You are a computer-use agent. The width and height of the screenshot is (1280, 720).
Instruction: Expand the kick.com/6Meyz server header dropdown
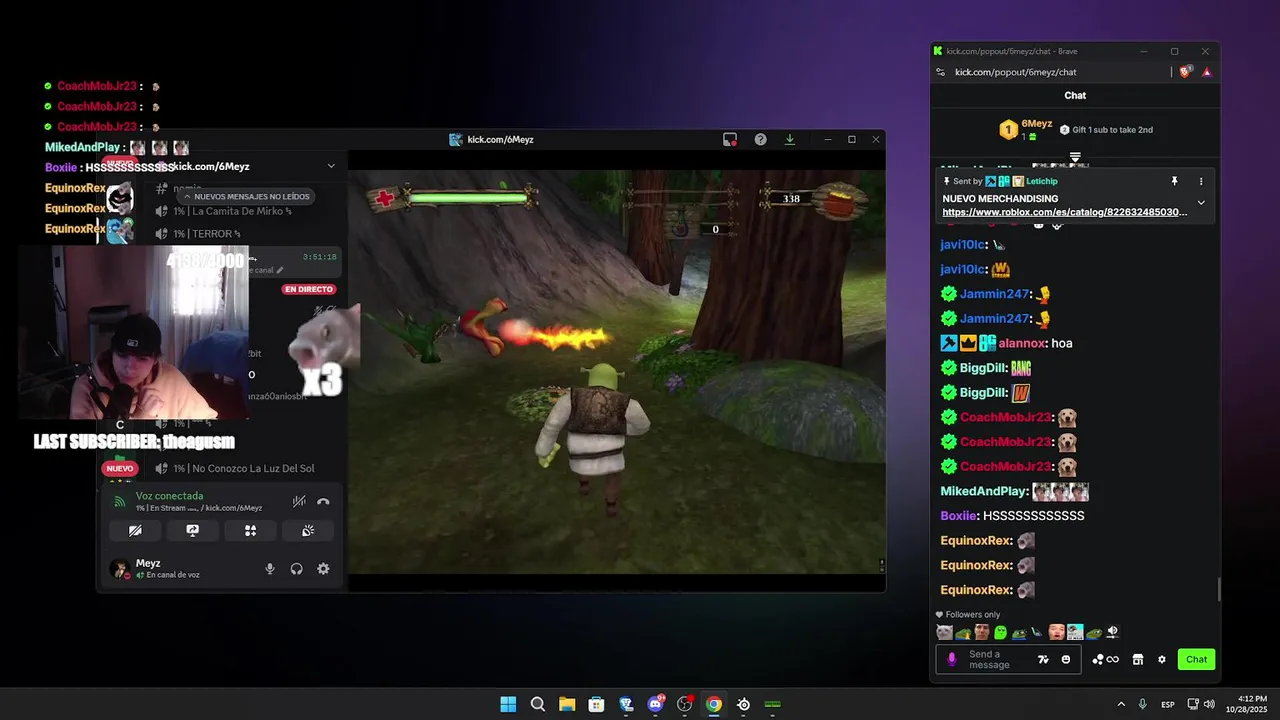[331, 166]
